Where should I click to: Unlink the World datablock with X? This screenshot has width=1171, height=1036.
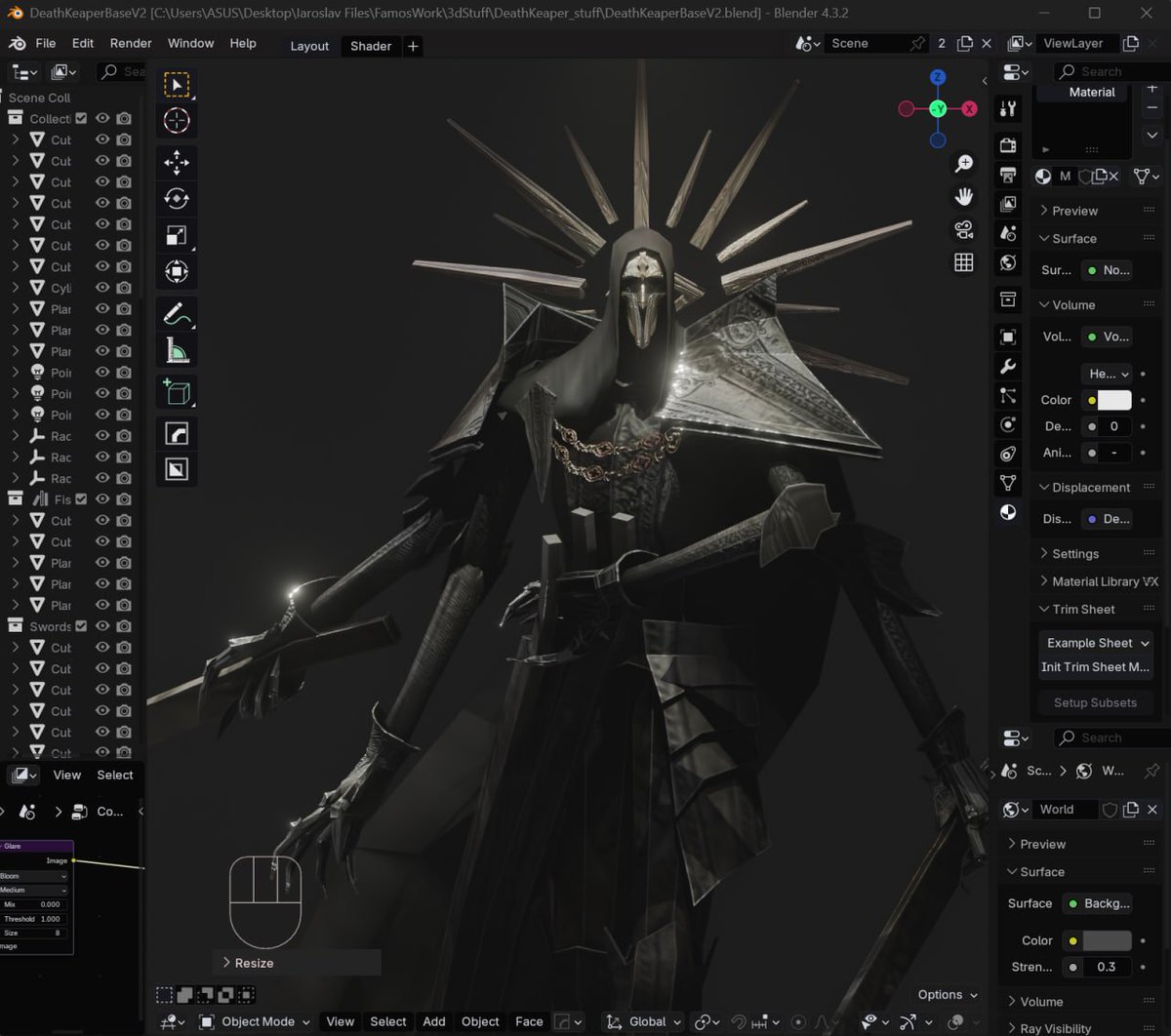coord(1152,810)
